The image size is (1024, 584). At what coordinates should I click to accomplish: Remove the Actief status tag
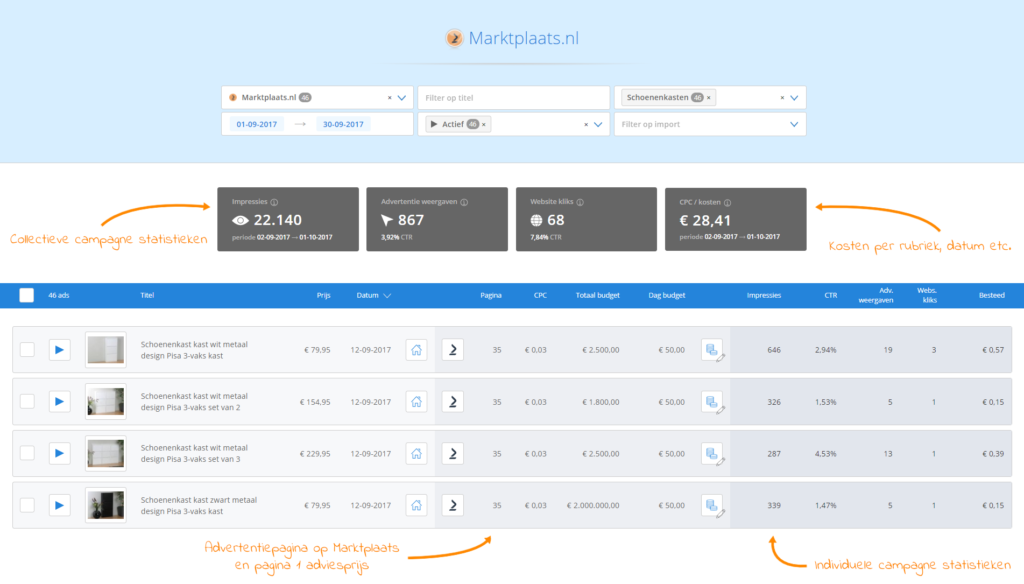coord(484,125)
